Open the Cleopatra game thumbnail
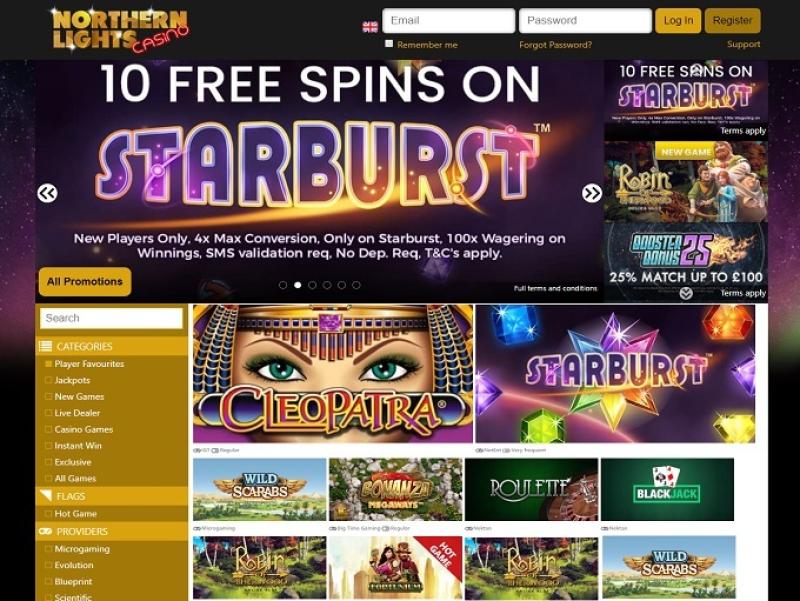800x601 pixels. pos(333,373)
